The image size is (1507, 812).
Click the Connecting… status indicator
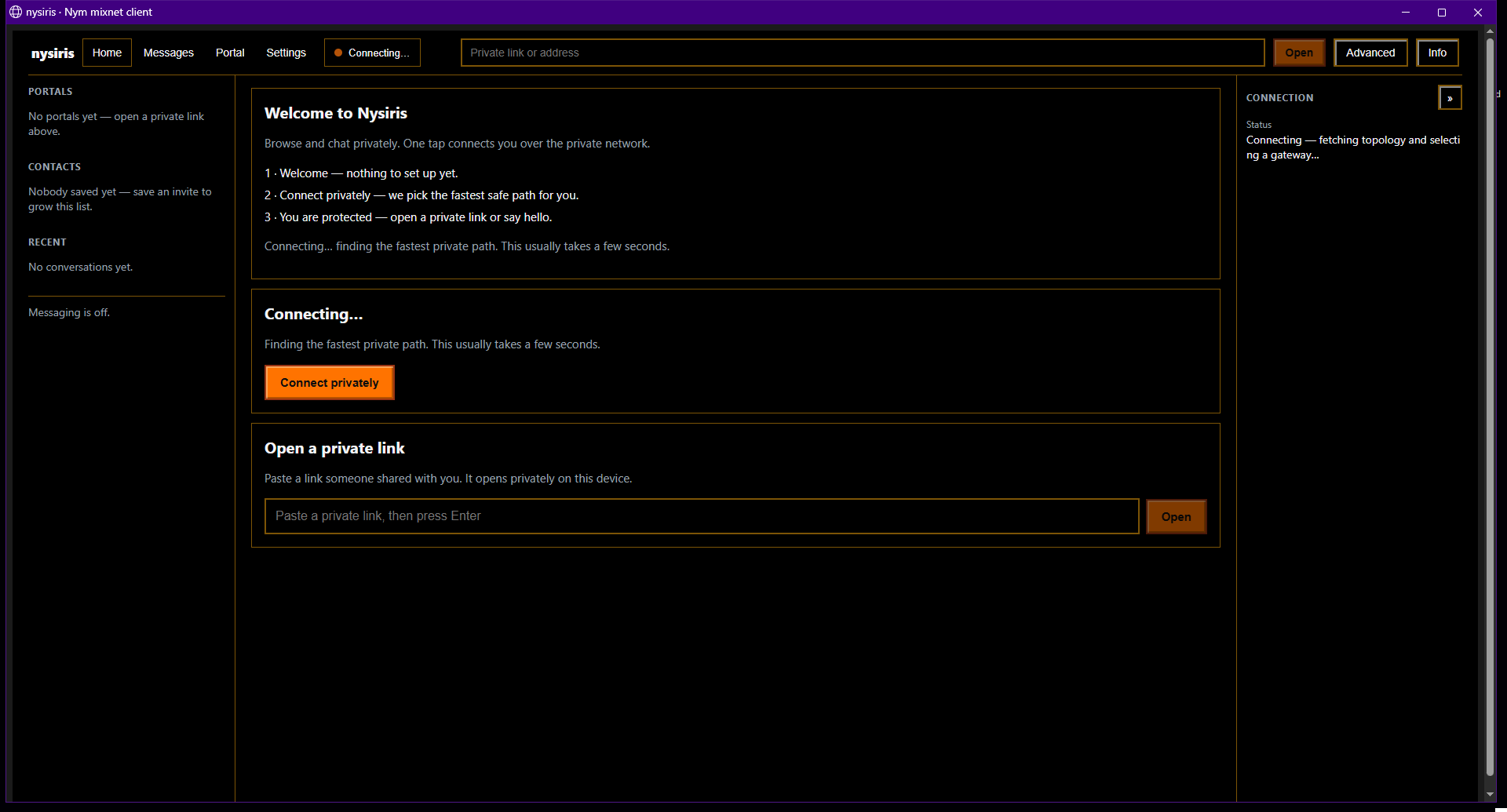[x=372, y=53]
